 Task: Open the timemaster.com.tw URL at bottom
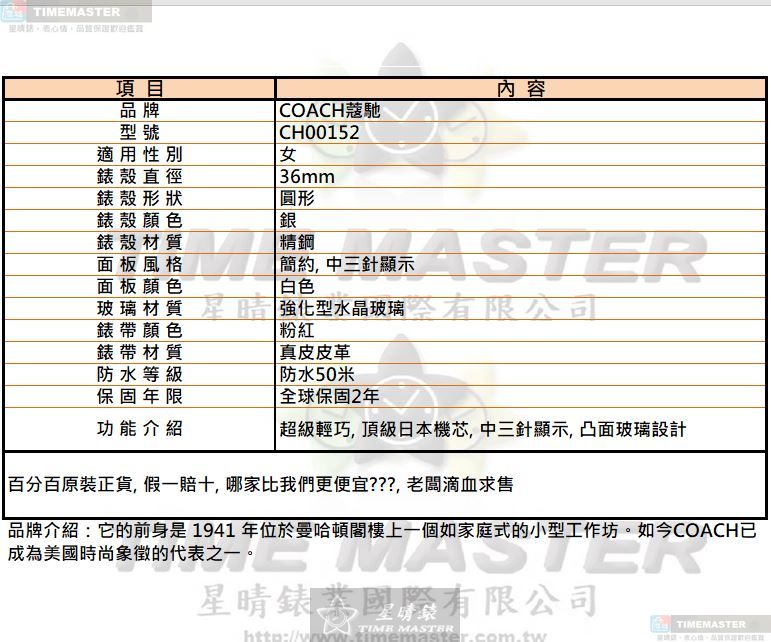coord(385,635)
